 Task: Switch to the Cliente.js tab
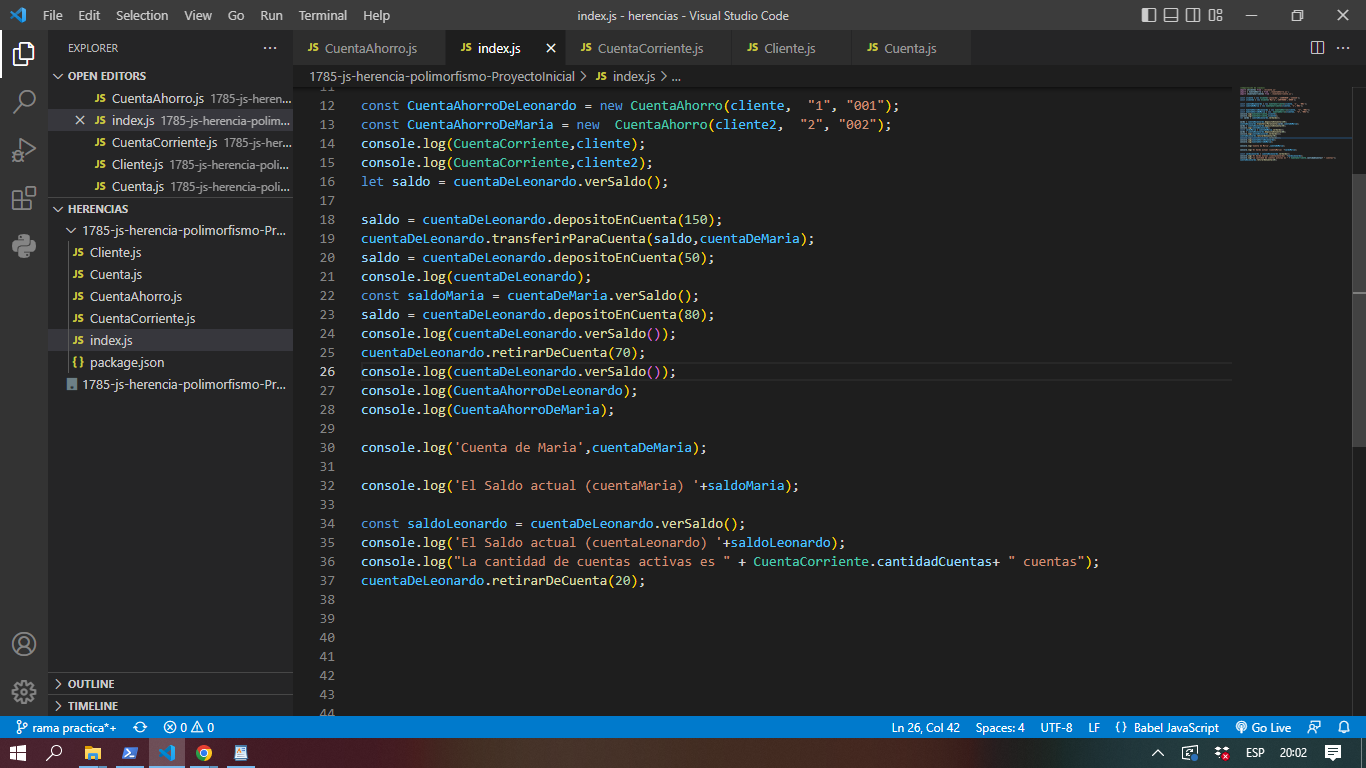(x=791, y=48)
